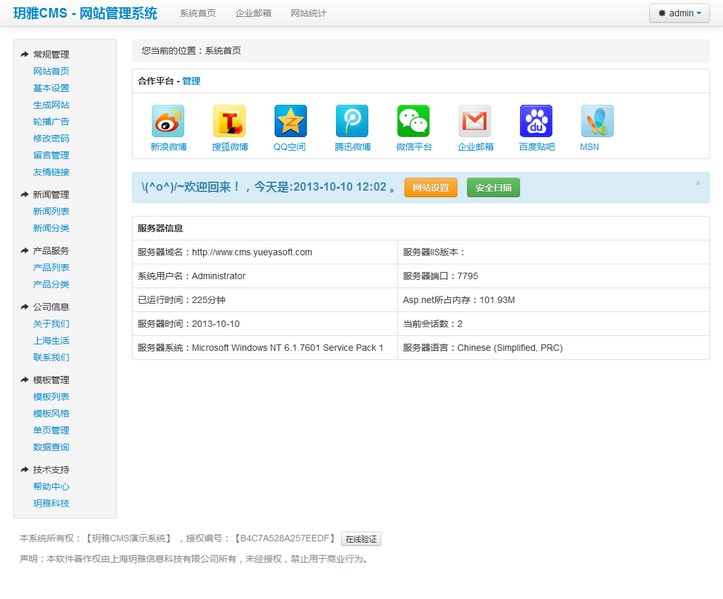Open the 搜狐微博 platform icon

(229, 121)
